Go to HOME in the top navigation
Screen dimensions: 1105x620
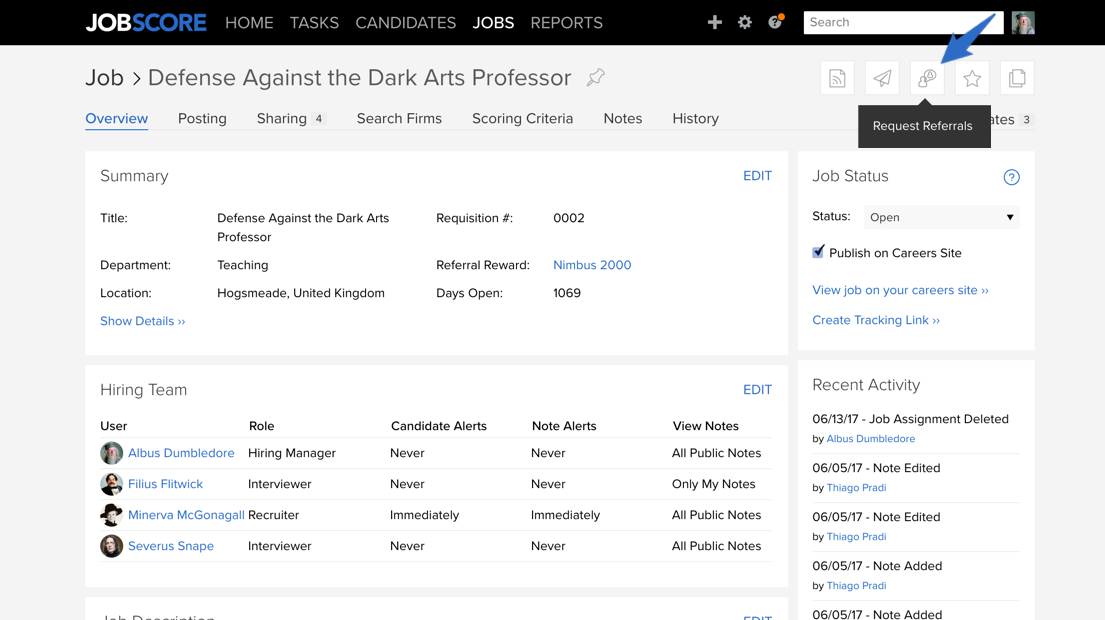click(x=249, y=23)
